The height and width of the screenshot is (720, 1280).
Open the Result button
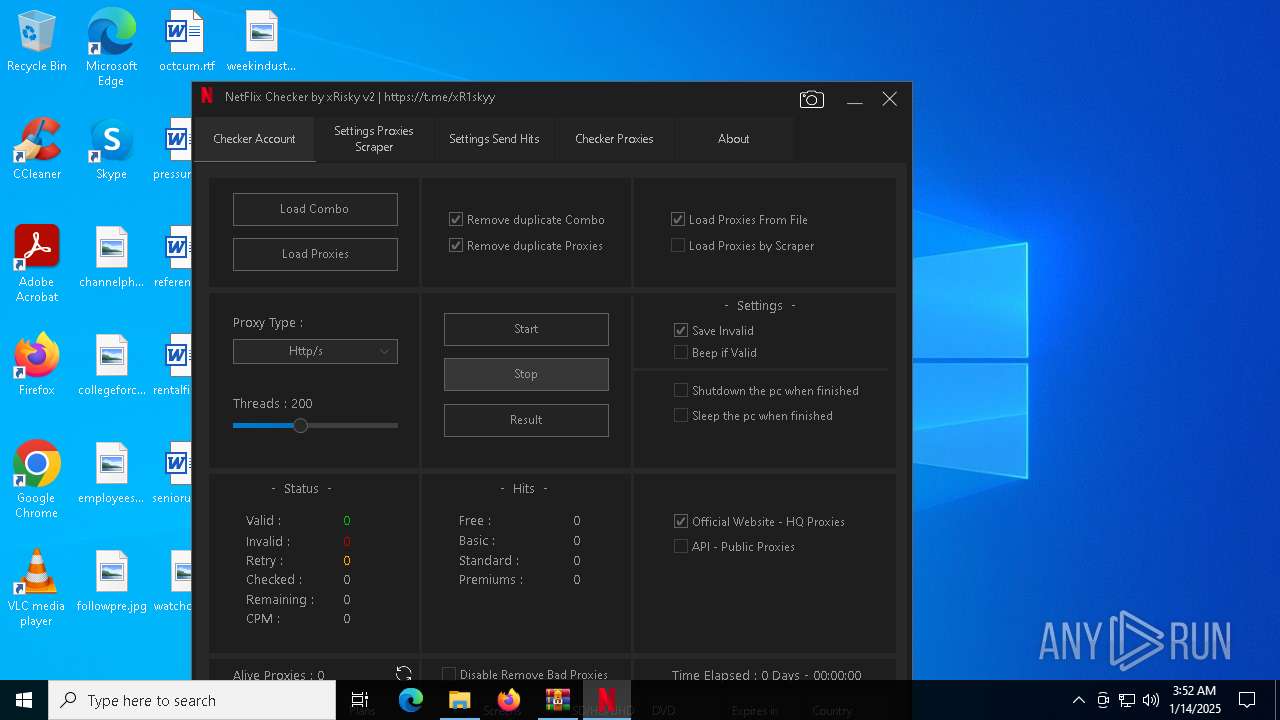coord(526,420)
